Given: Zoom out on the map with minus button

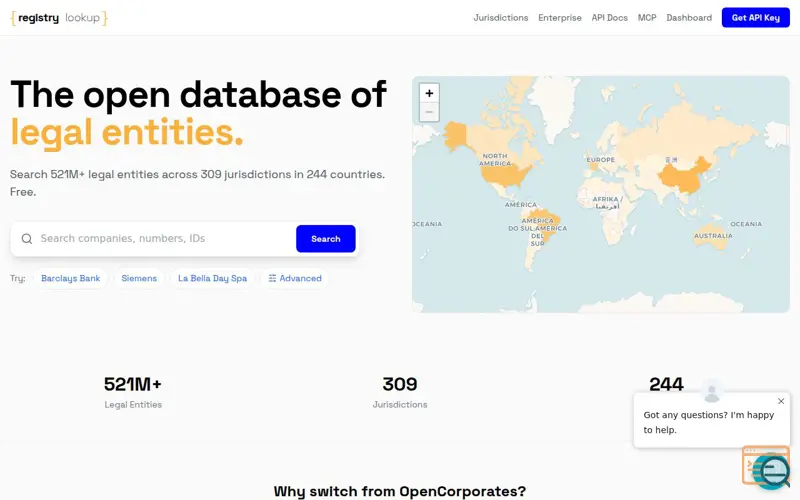Looking at the screenshot, I should click(429, 112).
